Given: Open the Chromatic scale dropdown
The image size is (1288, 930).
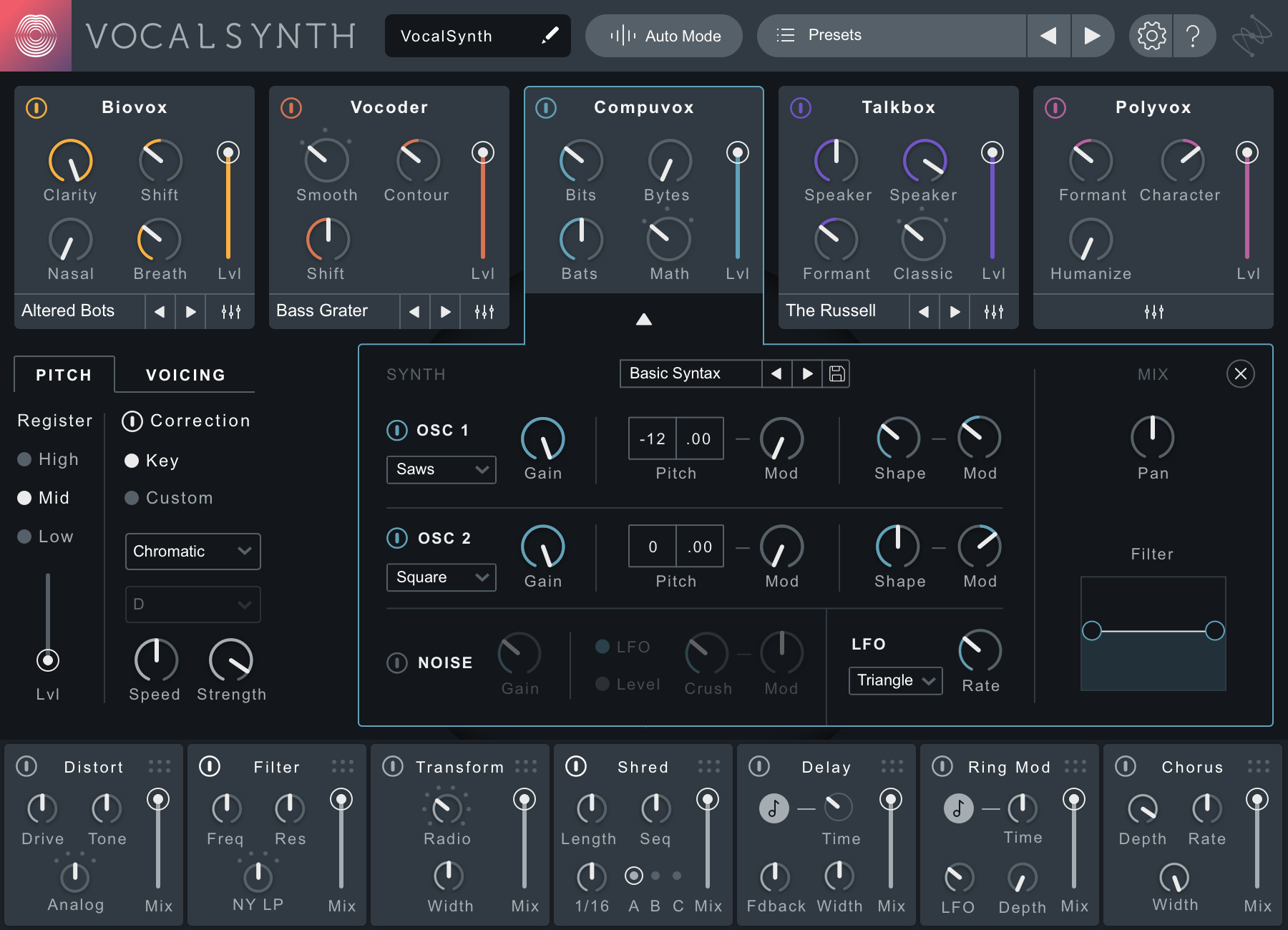Looking at the screenshot, I should pos(192,552).
